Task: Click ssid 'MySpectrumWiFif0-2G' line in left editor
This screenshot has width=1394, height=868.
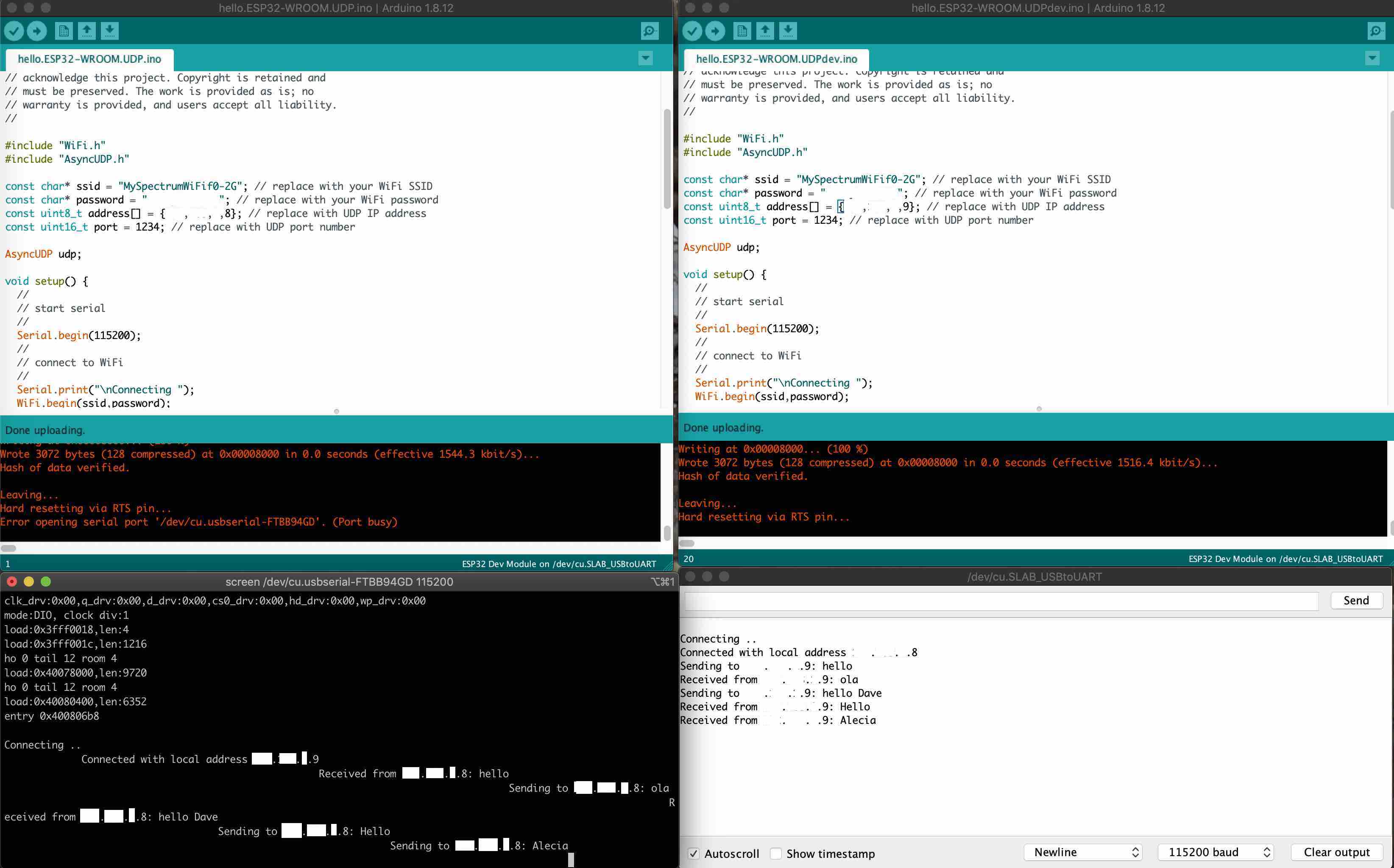Action: (219, 186)
